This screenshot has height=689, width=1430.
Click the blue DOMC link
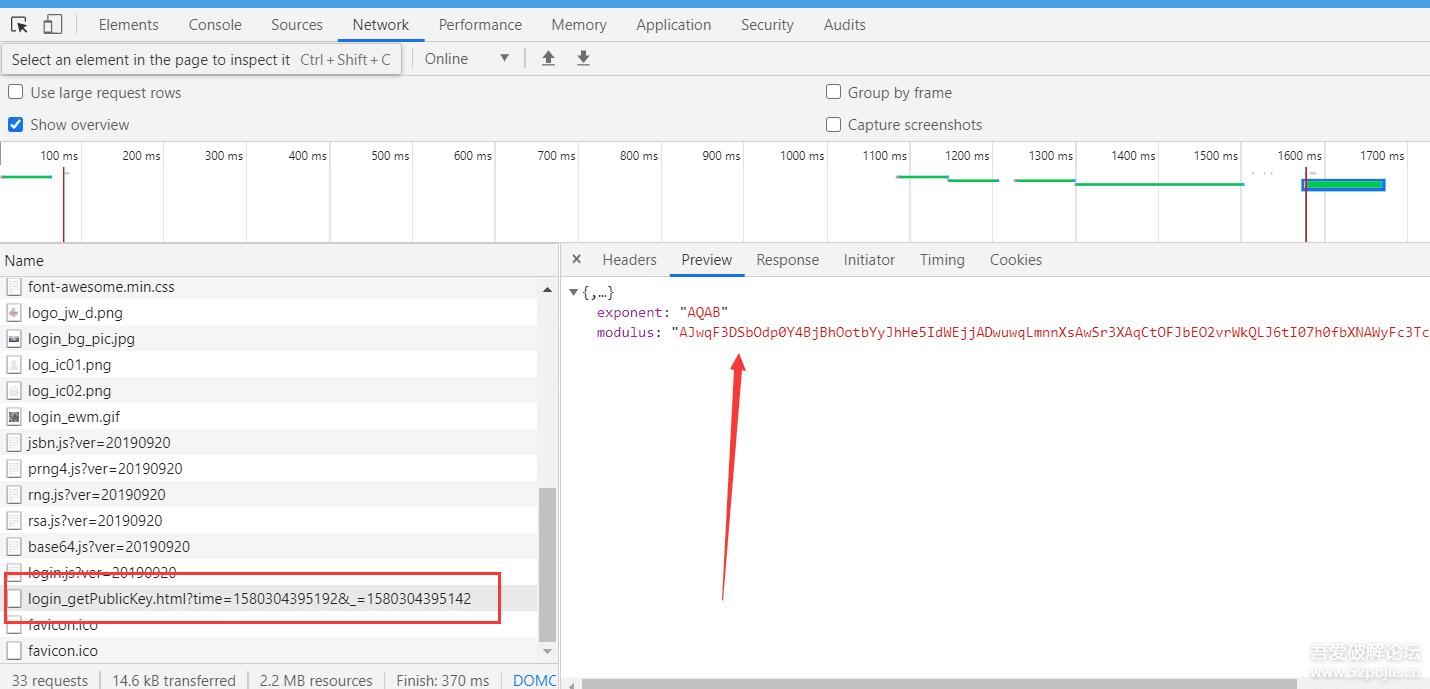coord(533,679)
